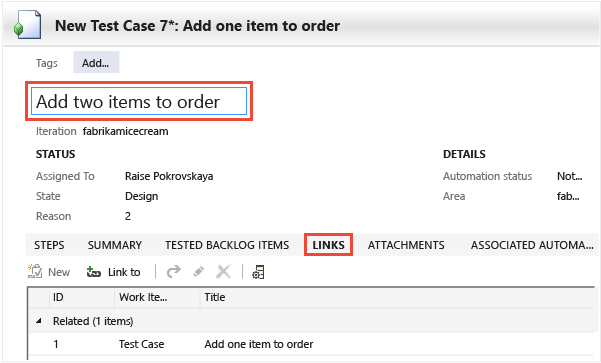The image size is (601, 363).
Task: Click the New button in links toolbar
Action: (x=49, y=272)
